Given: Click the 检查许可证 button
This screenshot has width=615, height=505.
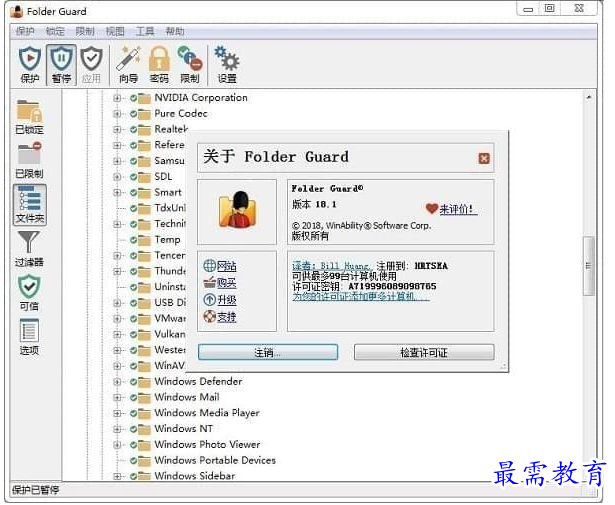Looking at the screenshot, I should (424, 352).
